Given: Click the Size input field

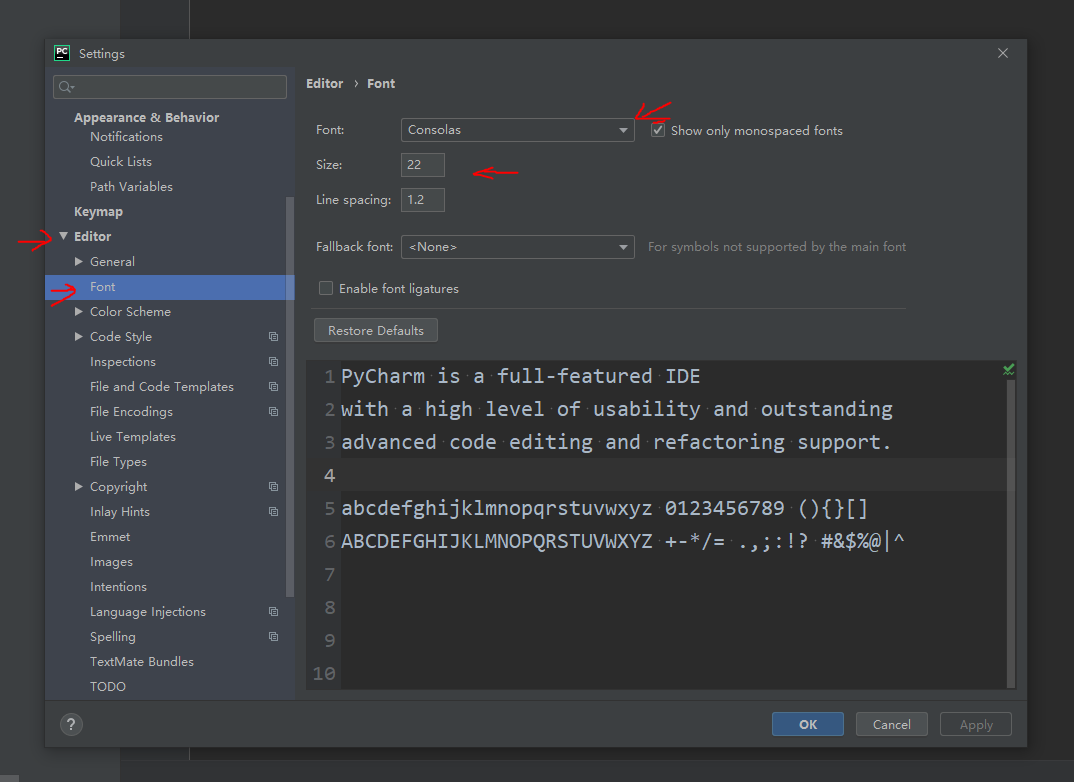Looking at the screenshot, I should 423,165.
